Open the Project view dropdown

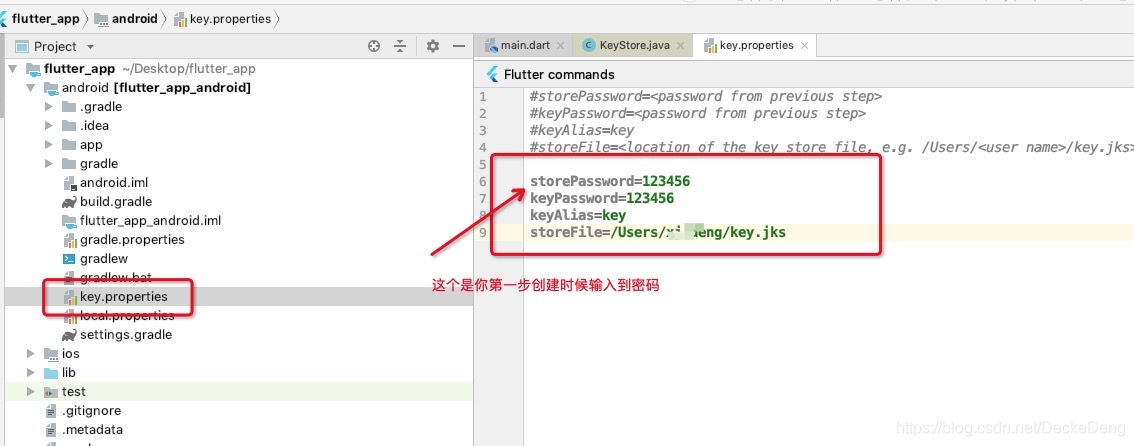tap(90, 47)
